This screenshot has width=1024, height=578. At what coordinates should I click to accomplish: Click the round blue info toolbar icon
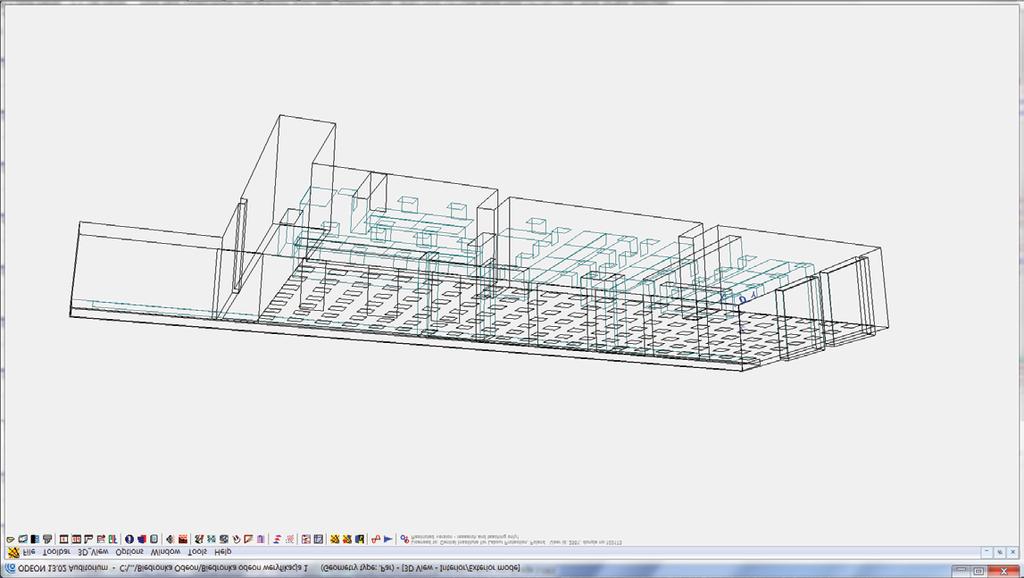(x=129, y=539)
